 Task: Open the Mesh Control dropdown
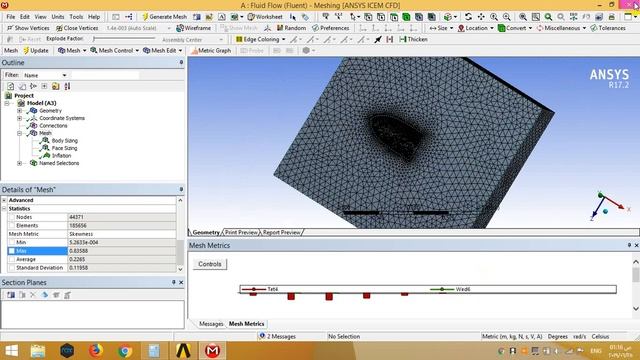tap(114, 51)
